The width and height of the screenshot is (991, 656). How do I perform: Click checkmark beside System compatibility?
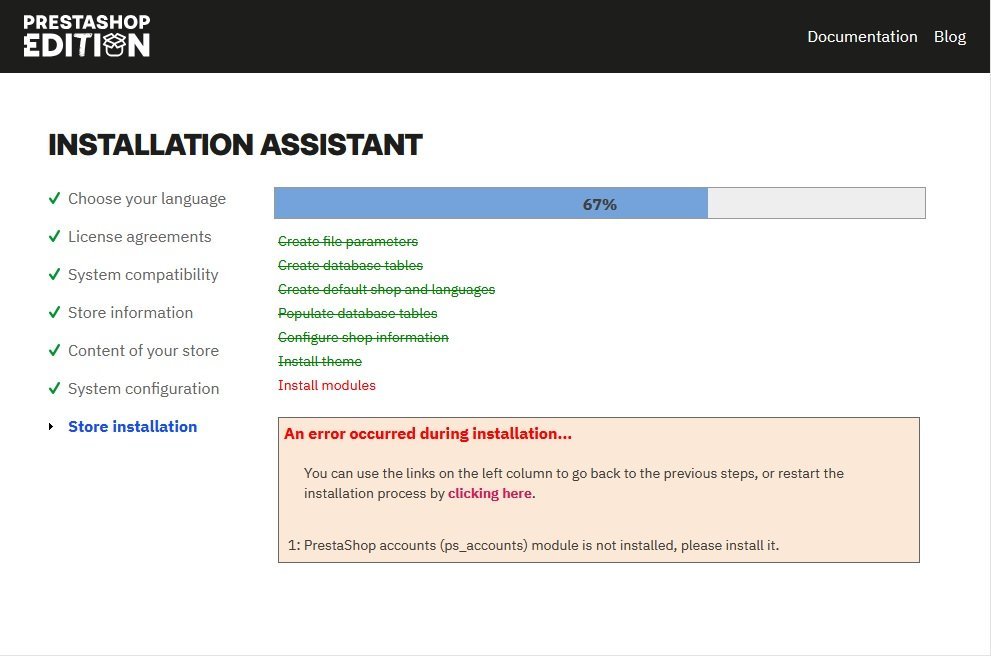coord(54,274)
